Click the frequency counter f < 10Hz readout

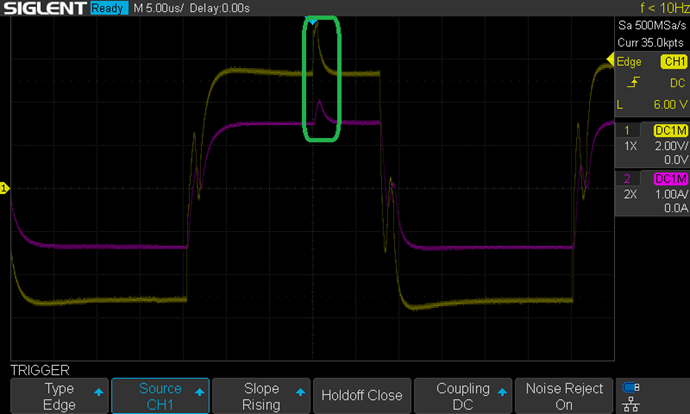[664, 8]
